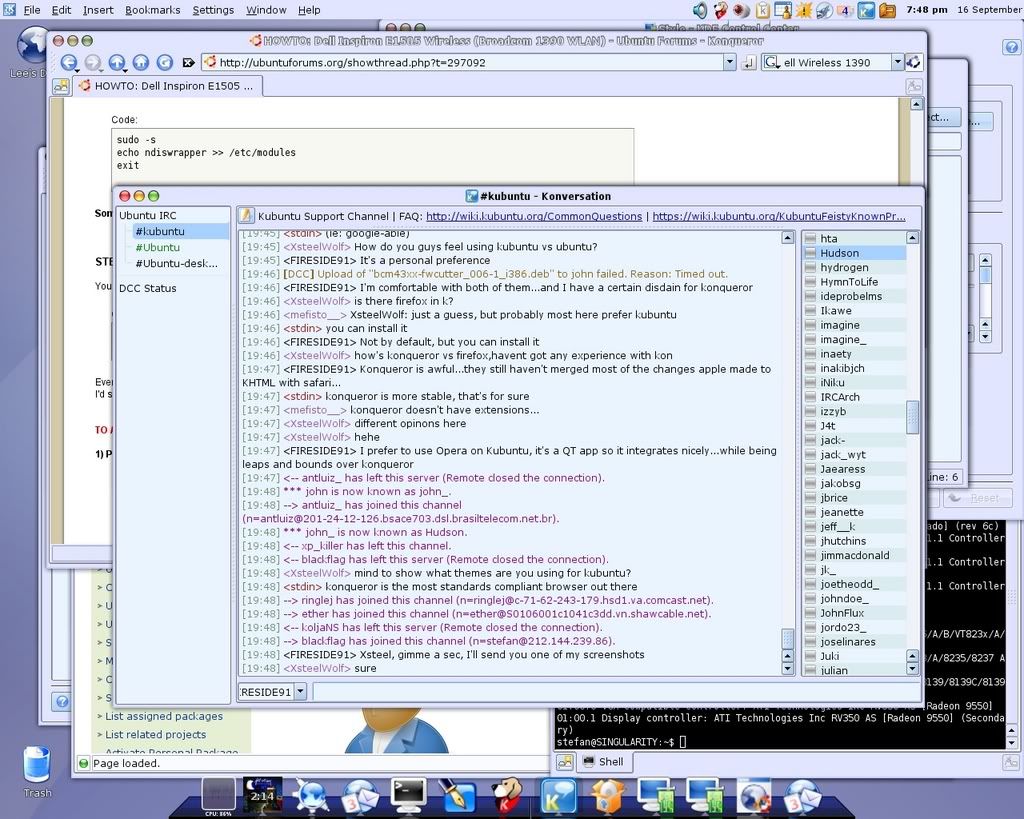This screenshot has width=1024, height=819.
Task: Open the fountain pen editor in the dock
Action: coord(457,795)
